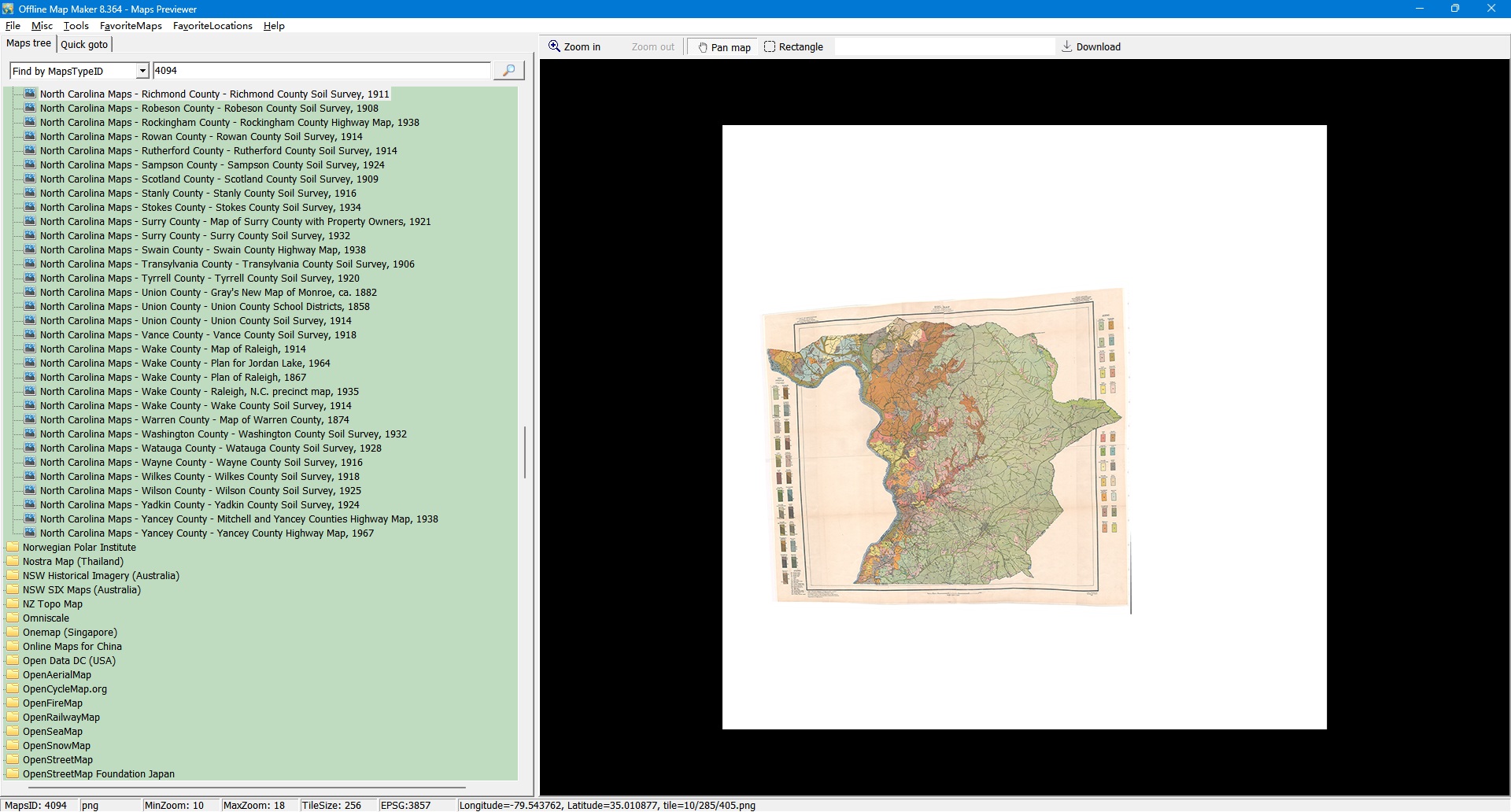
Task: Click the OpenSeaMap folder icon
Action: tap(13, 732)
